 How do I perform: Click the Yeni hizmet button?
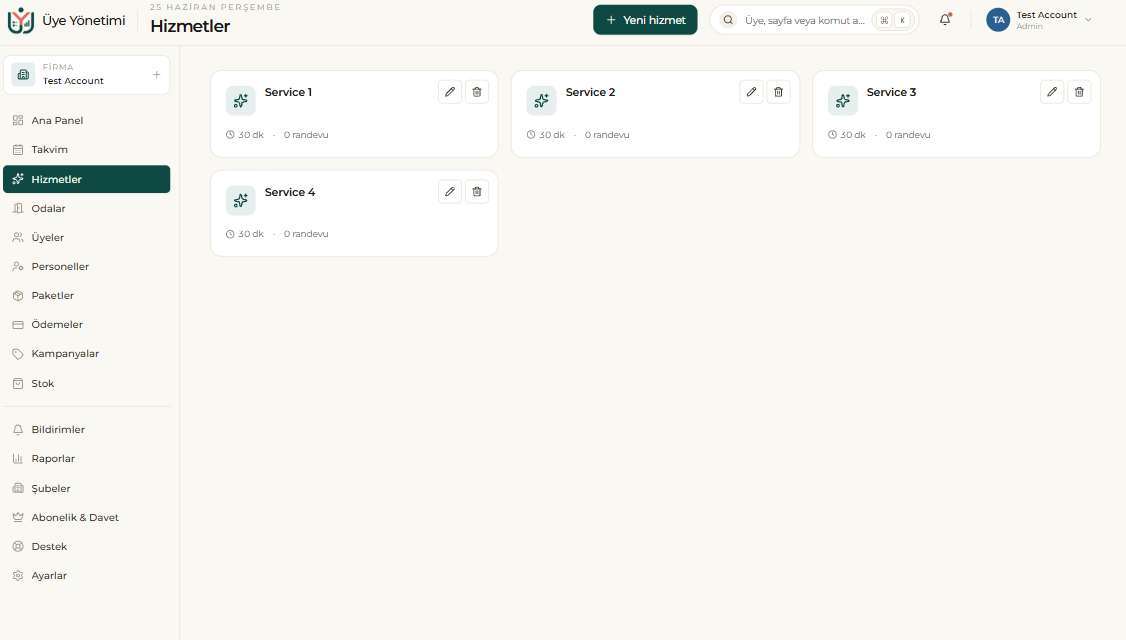[645, 20]
